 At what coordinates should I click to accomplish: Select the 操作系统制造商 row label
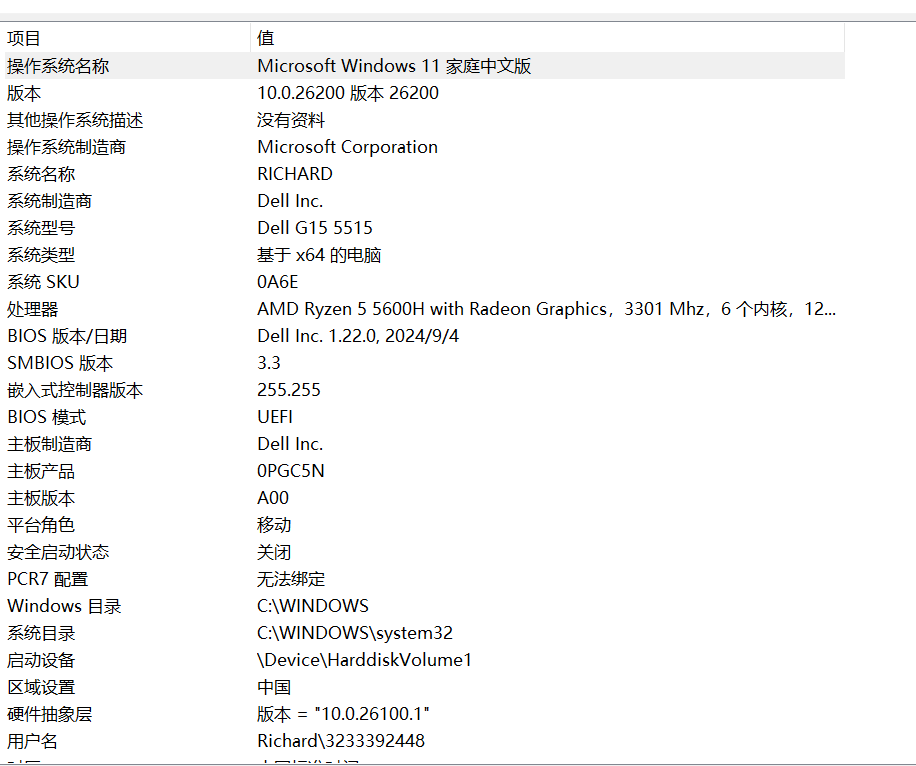[67, 147]
